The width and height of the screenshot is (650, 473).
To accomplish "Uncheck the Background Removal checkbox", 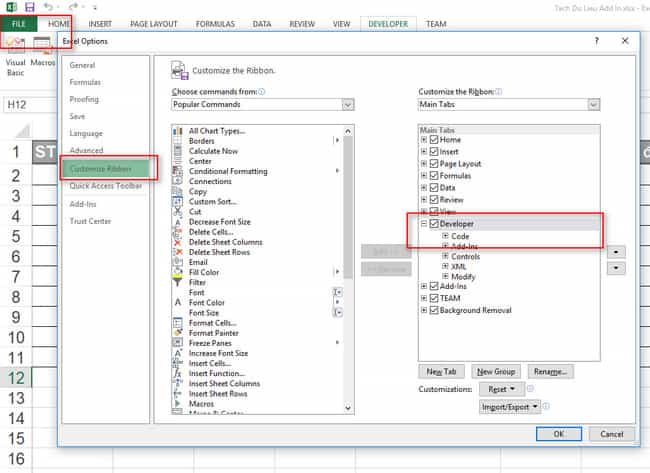I will (434, 310).
